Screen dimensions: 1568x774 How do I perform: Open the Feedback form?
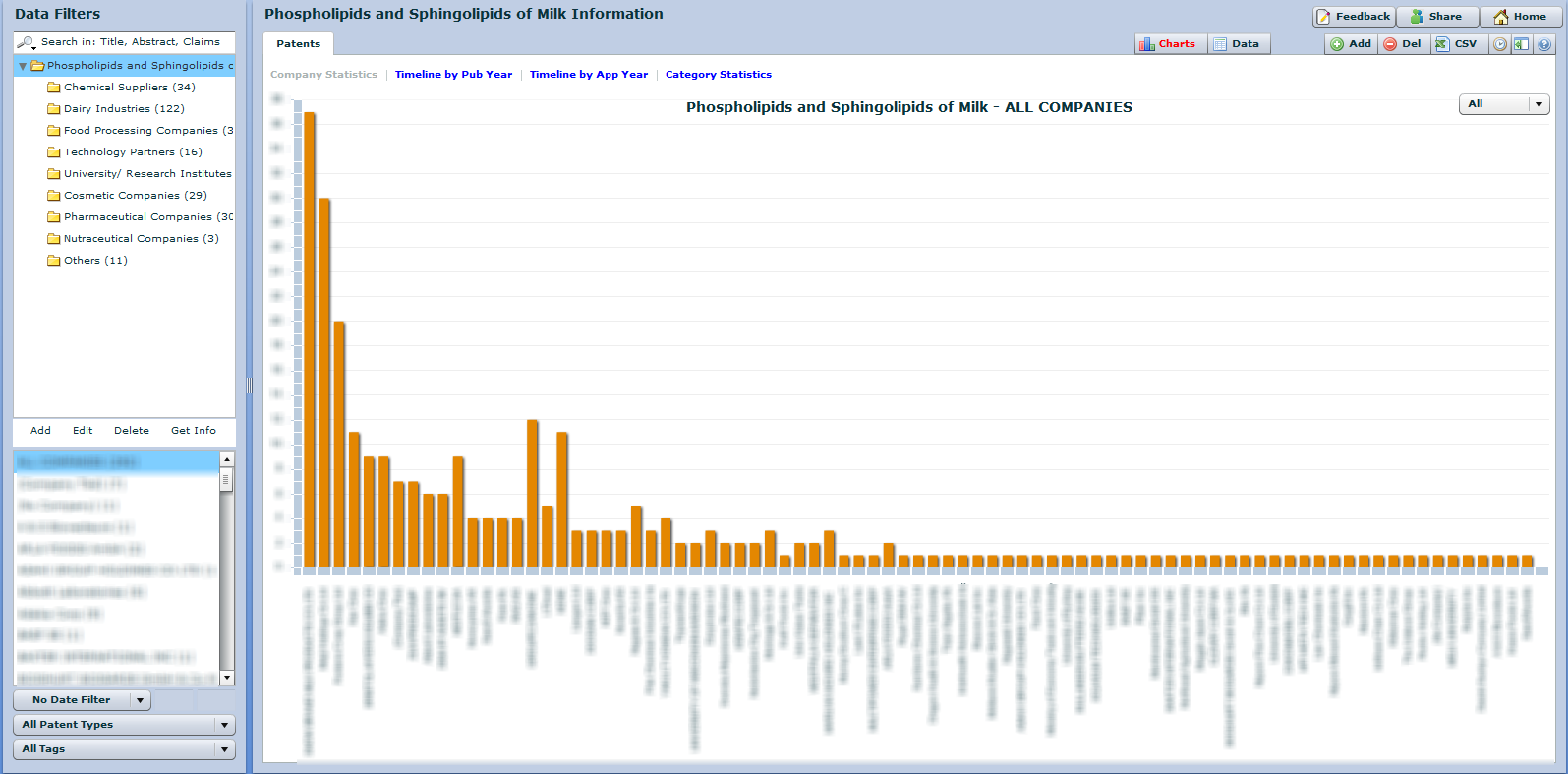pyautogui.click(x=1354, y=17)
